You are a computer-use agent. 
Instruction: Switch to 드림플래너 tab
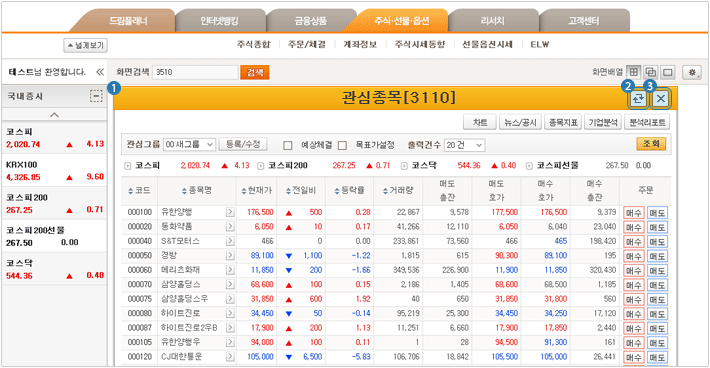(128, 21)
